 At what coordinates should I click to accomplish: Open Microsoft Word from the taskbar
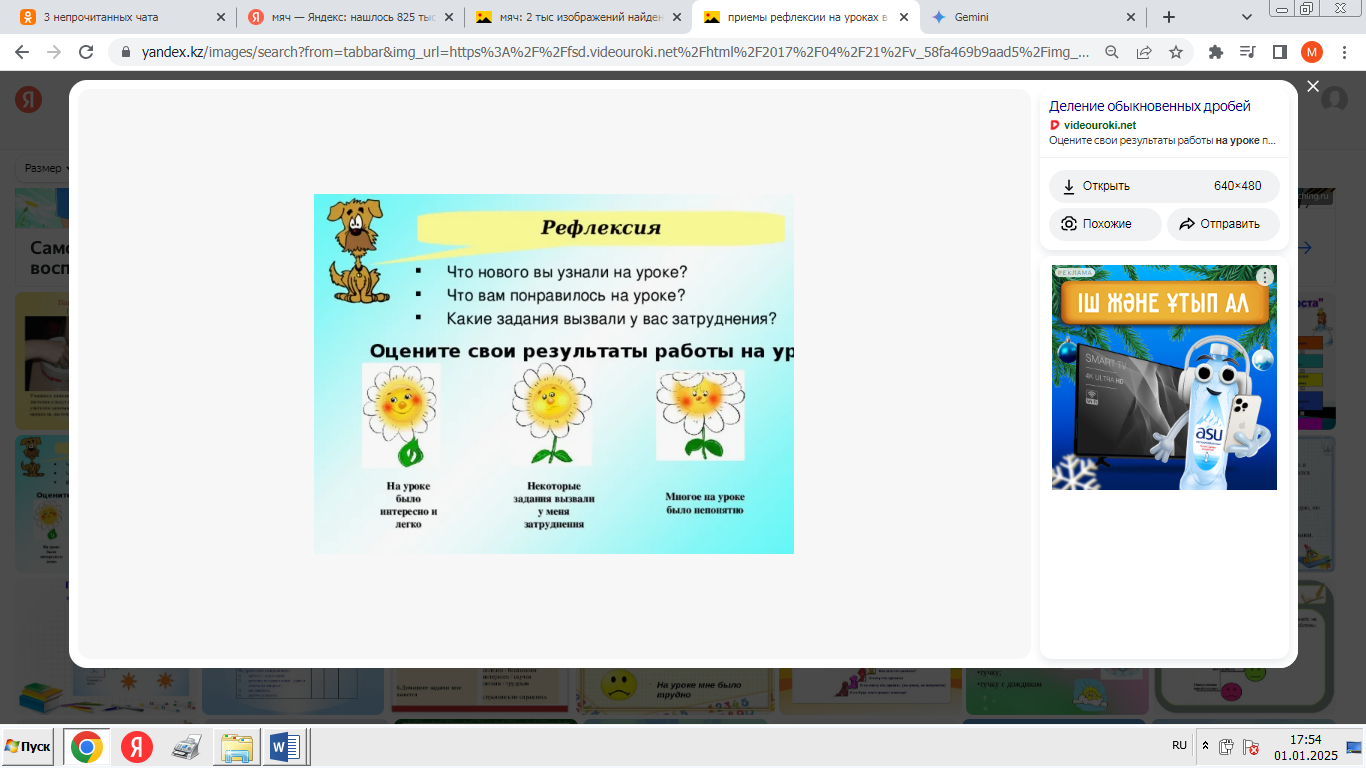(x=286, y=746)
